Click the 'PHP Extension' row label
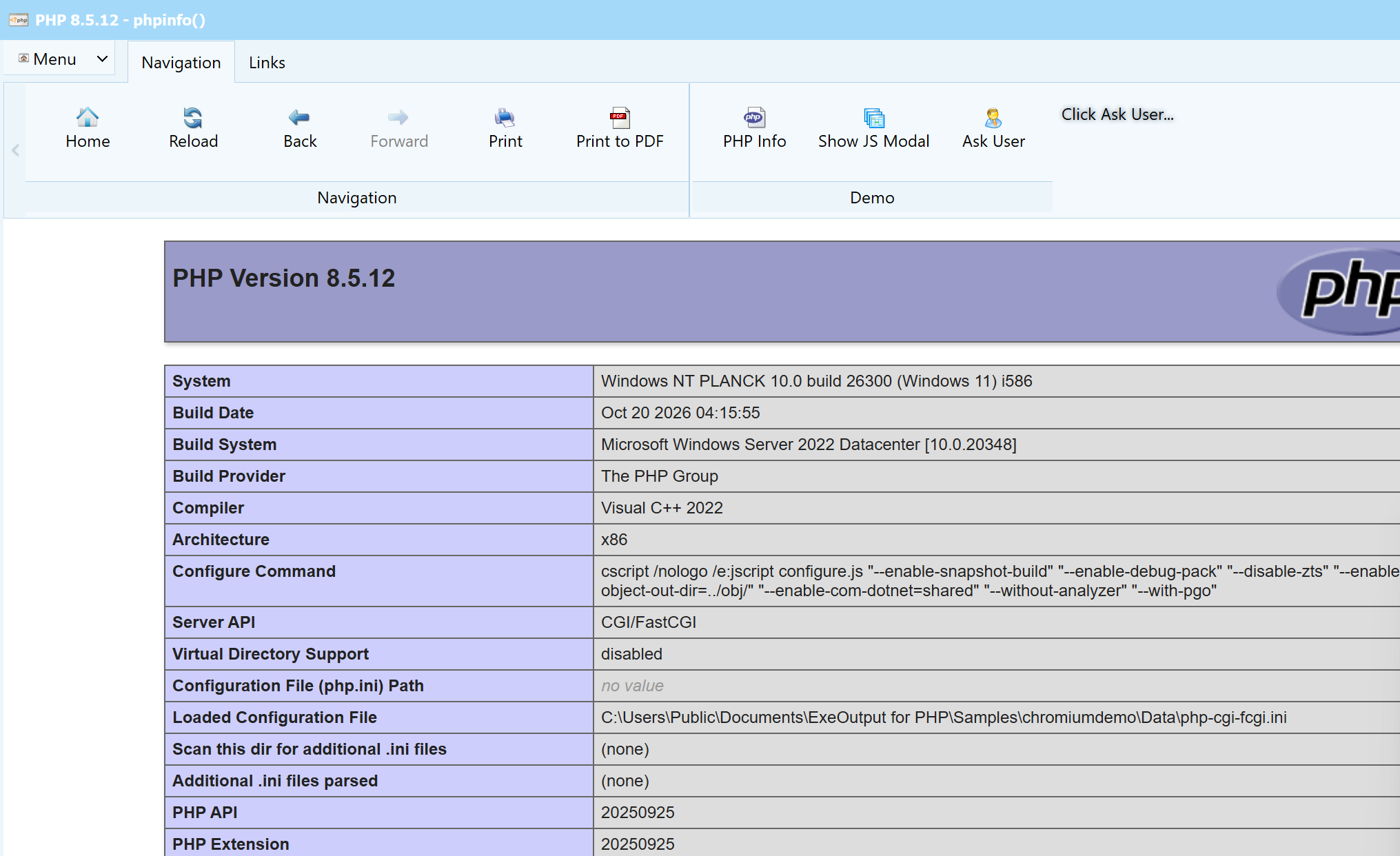This screenshot has height=856, width=1400. tap(231, 844)
